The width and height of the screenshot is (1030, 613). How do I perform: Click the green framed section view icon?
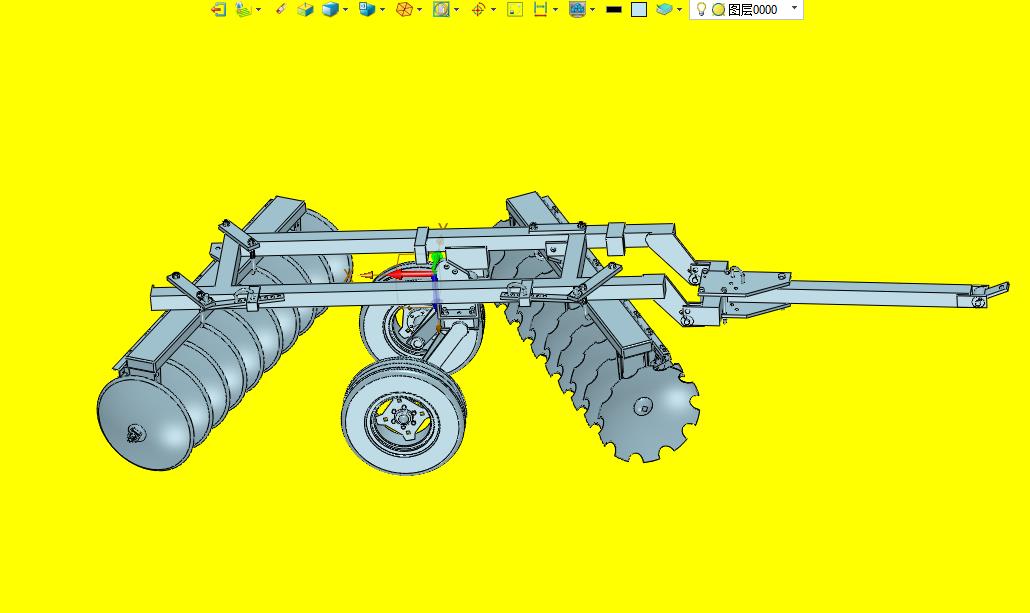pos(441,9)
